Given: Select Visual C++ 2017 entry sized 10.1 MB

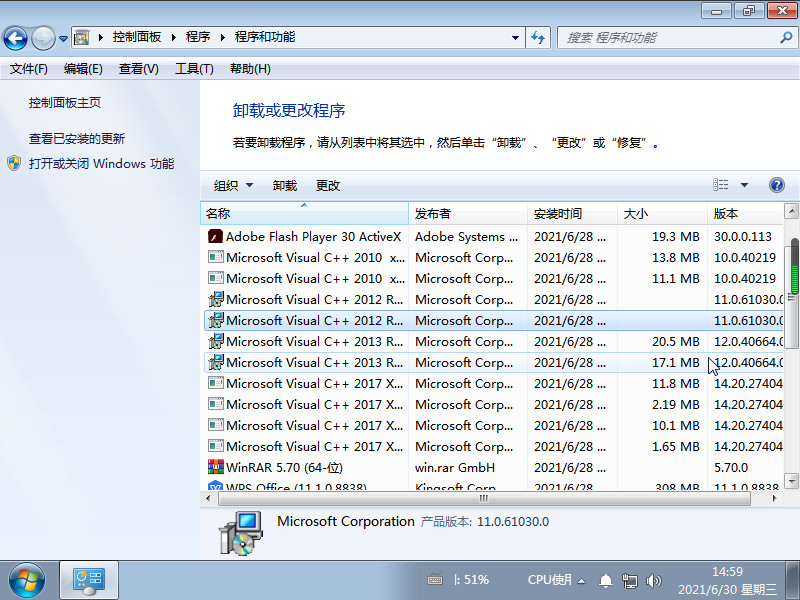Looking at the screenshot, I should 493,426.
